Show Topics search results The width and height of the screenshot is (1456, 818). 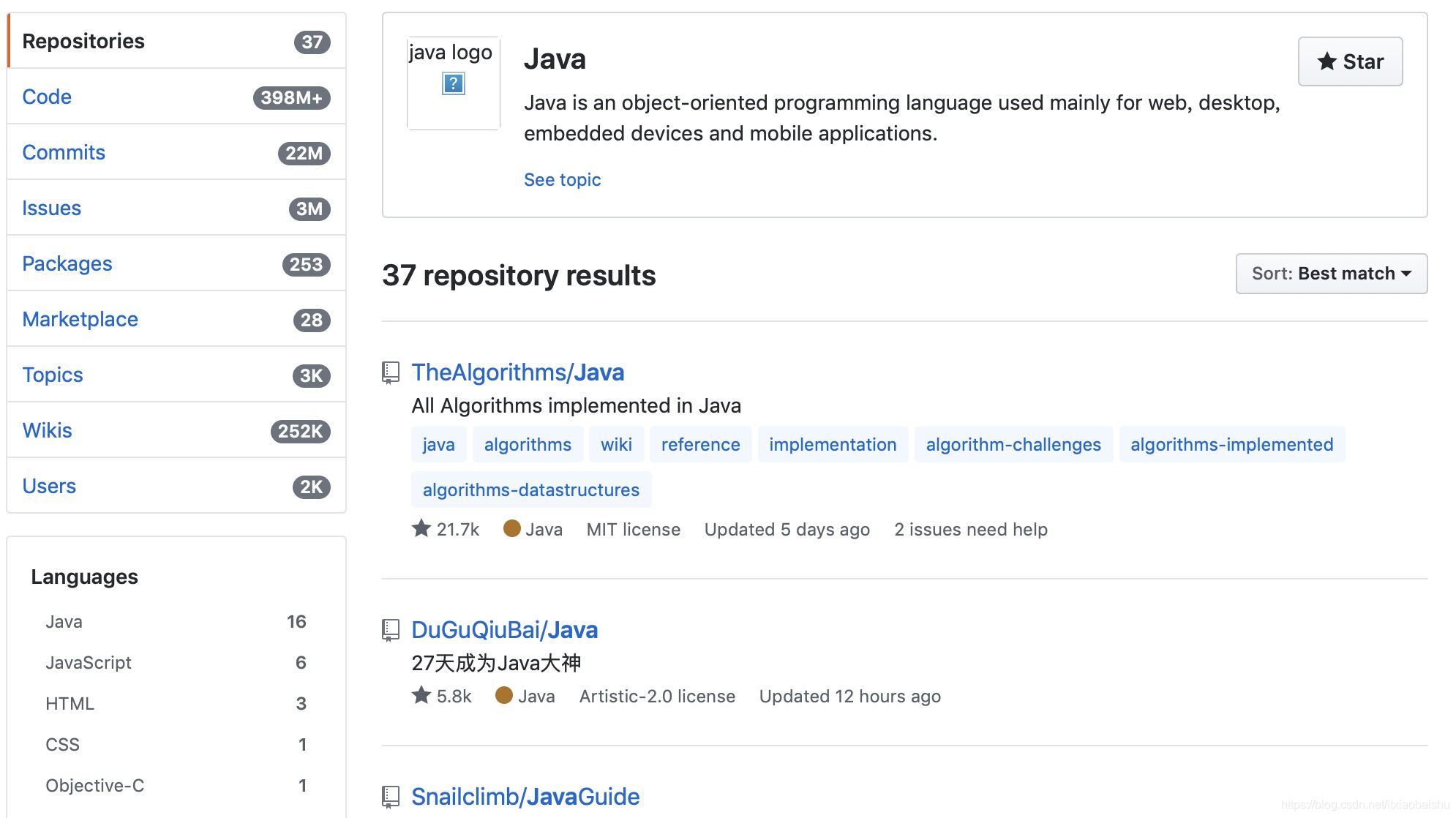coord(176,375)
